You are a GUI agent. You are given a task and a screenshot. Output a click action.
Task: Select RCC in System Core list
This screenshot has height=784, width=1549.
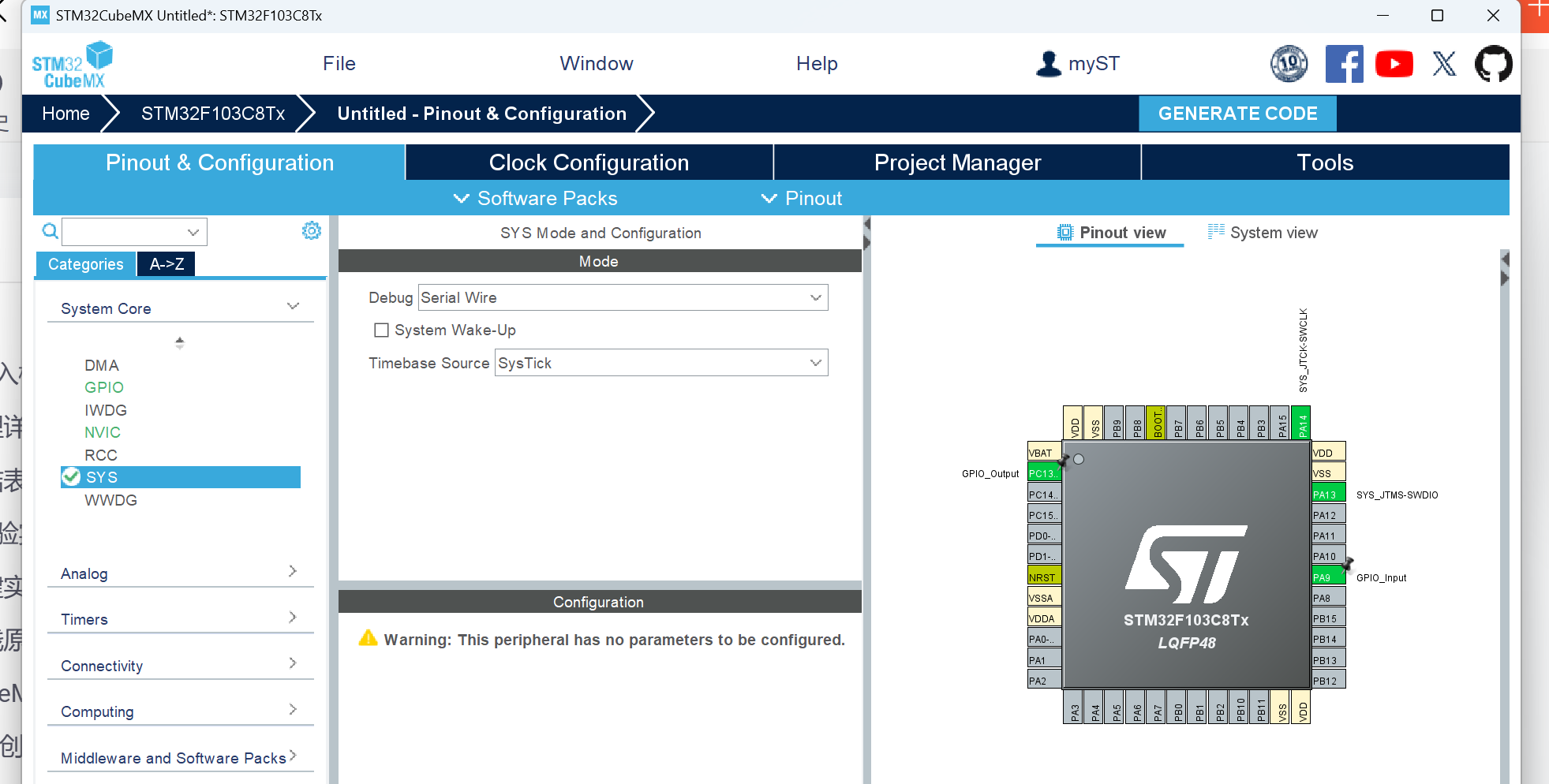coord(101,455)
